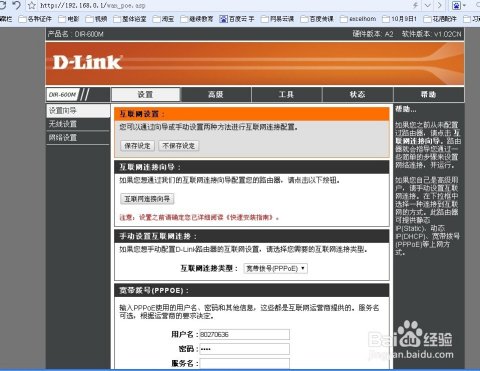This screenshot has height=371, width=480.
Task: Click the lightning speed-mode icon
Action: pyautogui.click(x=415, y=5)
